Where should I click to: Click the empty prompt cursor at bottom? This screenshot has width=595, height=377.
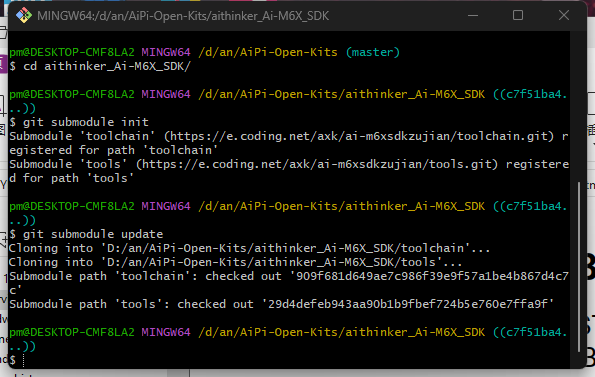point(24,360)
